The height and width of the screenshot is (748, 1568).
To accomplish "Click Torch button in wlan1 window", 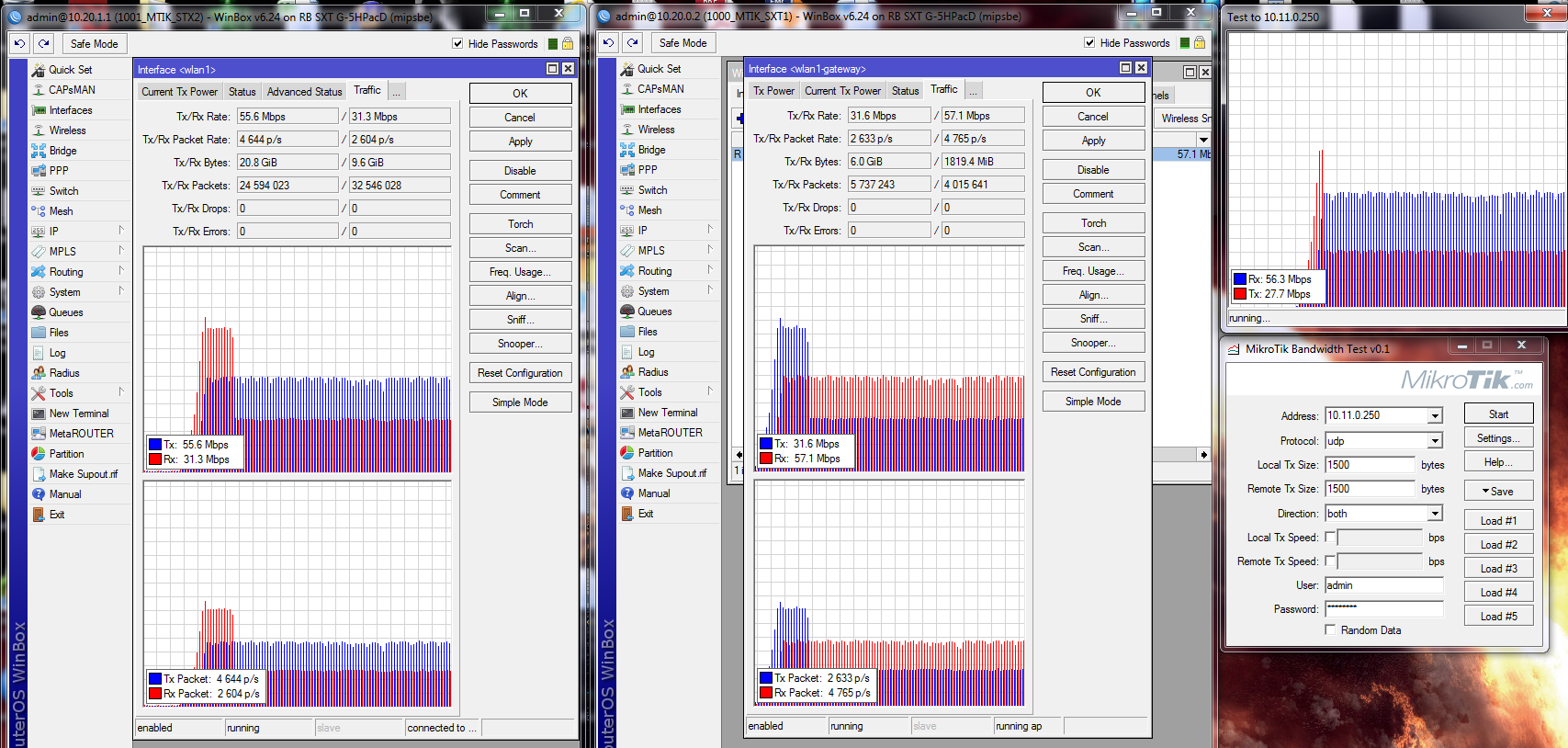I will tap(520, 224).
